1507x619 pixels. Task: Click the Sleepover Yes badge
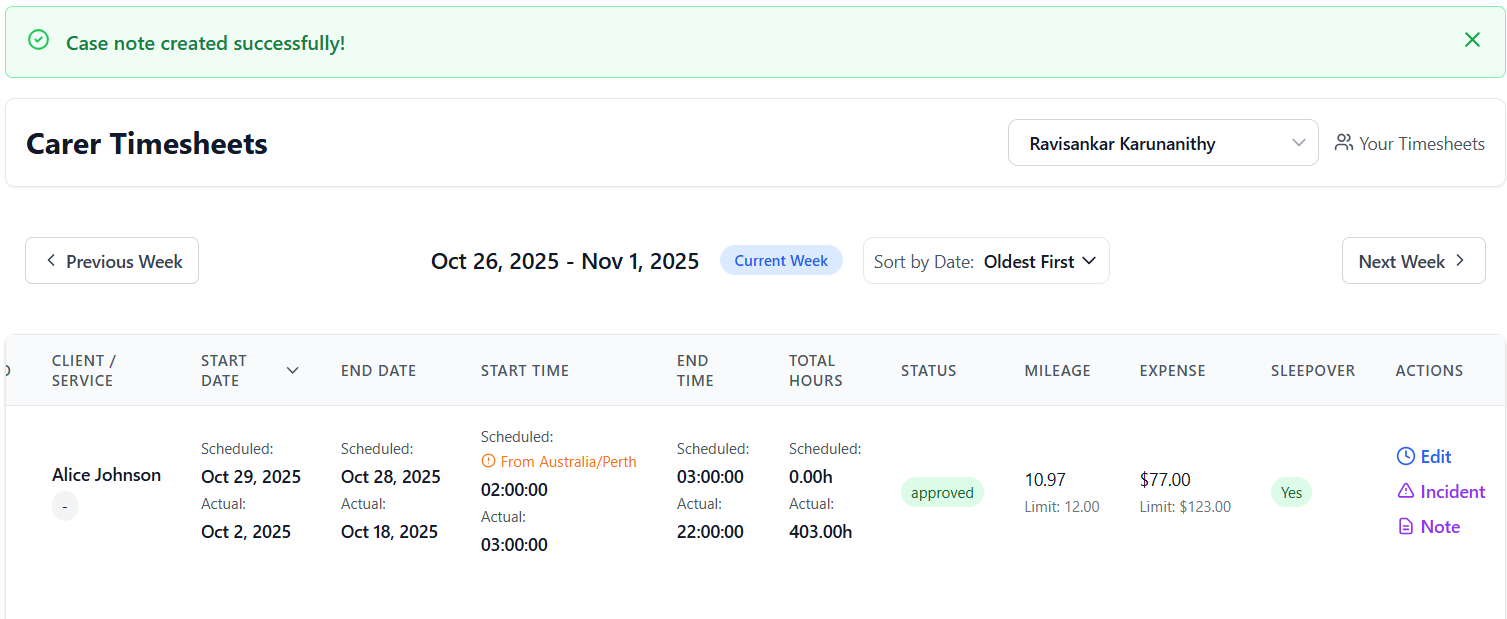pos(1291,493)
